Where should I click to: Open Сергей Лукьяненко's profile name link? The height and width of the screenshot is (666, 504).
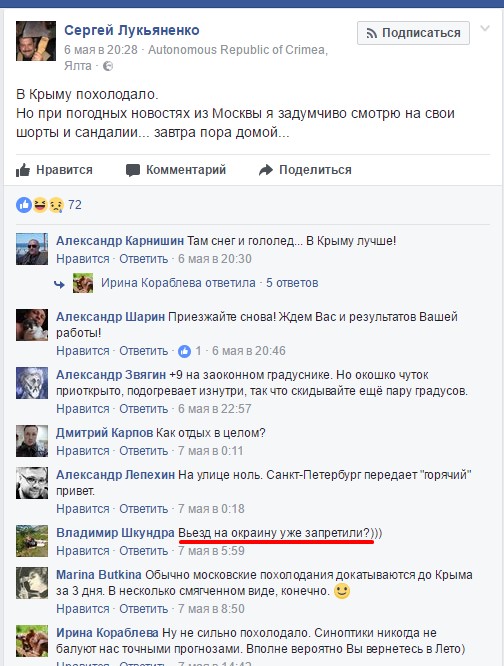point(132,30)
